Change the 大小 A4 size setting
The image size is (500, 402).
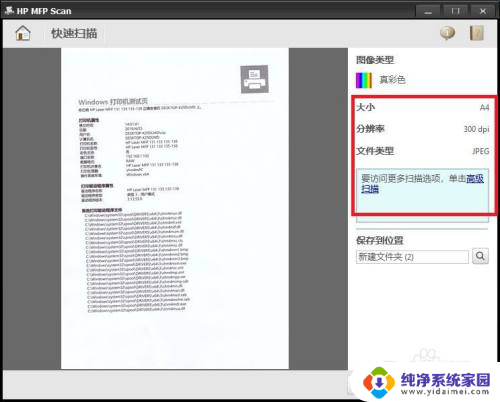click(422, 107)
